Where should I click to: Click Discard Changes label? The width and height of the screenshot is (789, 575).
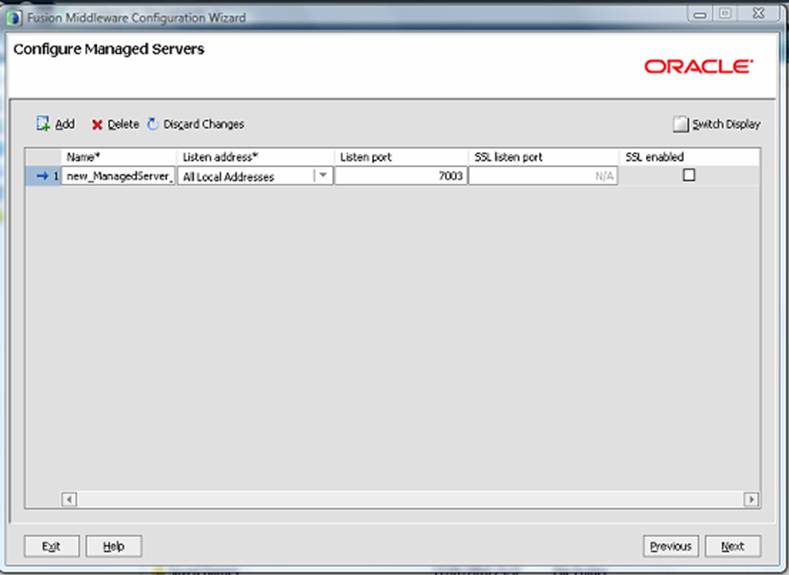tap(204, 124)
